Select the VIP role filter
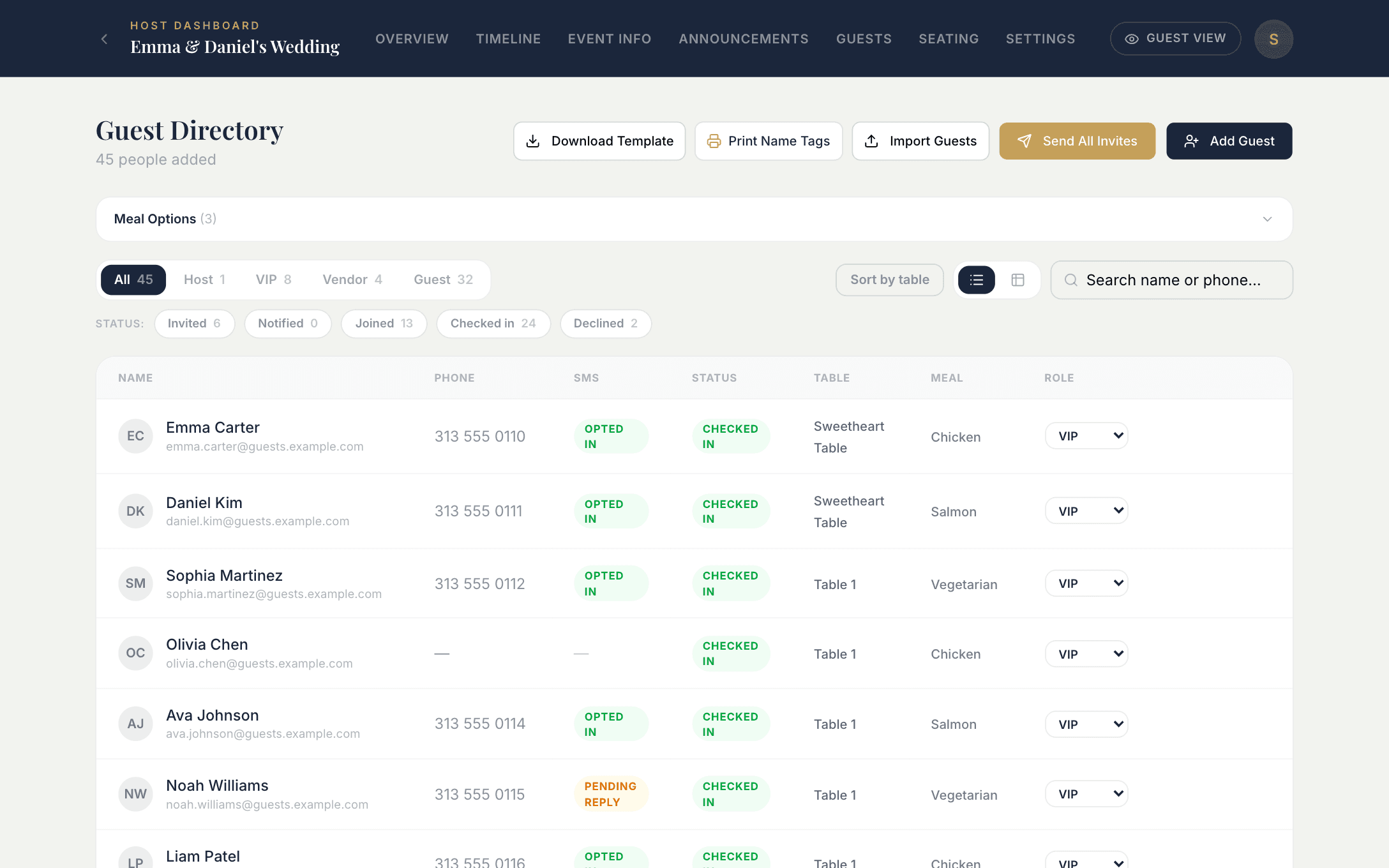Image resolution: width=1389 pixels, height=868 pixels. [273, 280]
